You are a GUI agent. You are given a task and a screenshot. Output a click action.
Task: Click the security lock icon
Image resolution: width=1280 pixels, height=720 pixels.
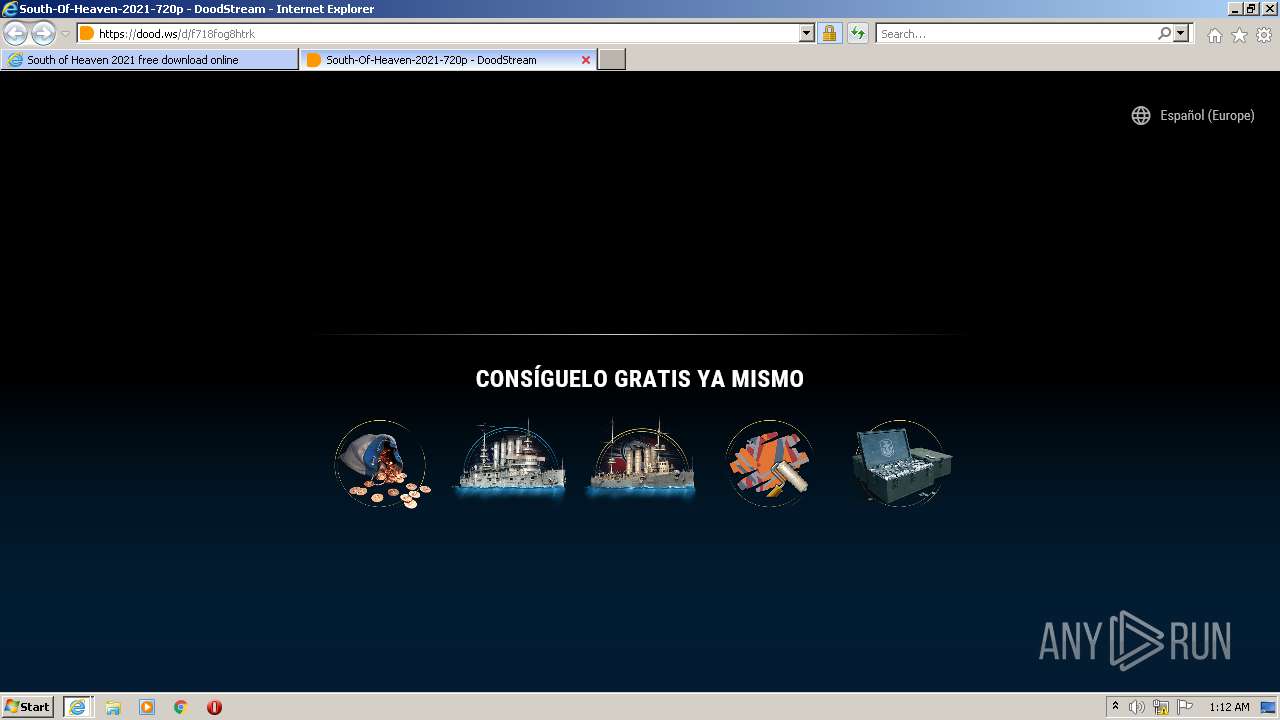pos(829,33)
